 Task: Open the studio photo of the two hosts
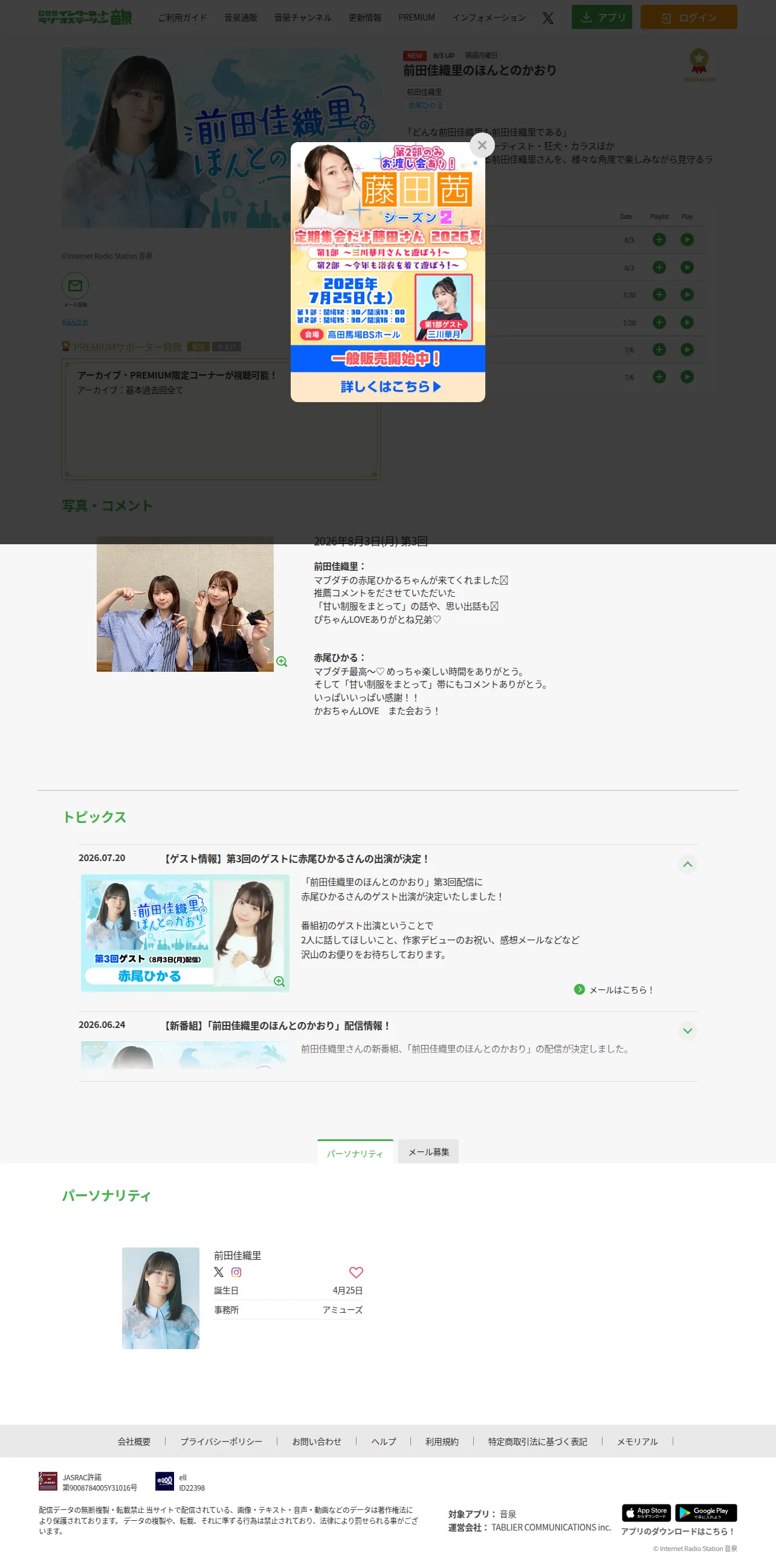coord(185,604)
